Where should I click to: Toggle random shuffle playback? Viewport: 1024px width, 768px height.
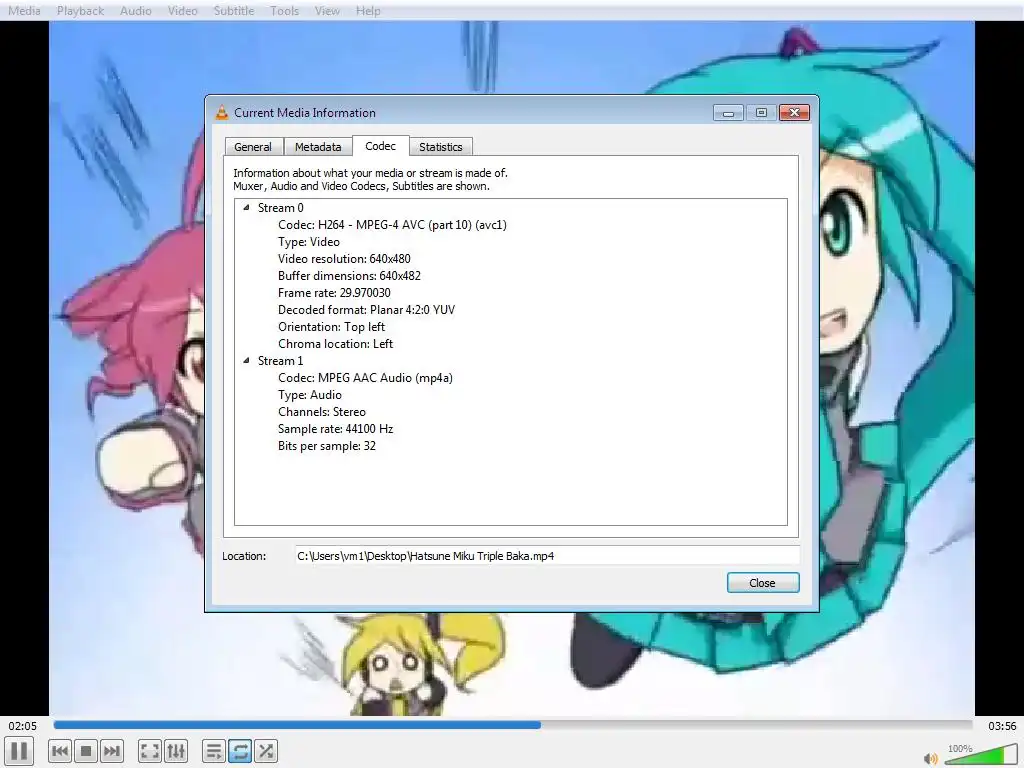[x=266, y=751]
